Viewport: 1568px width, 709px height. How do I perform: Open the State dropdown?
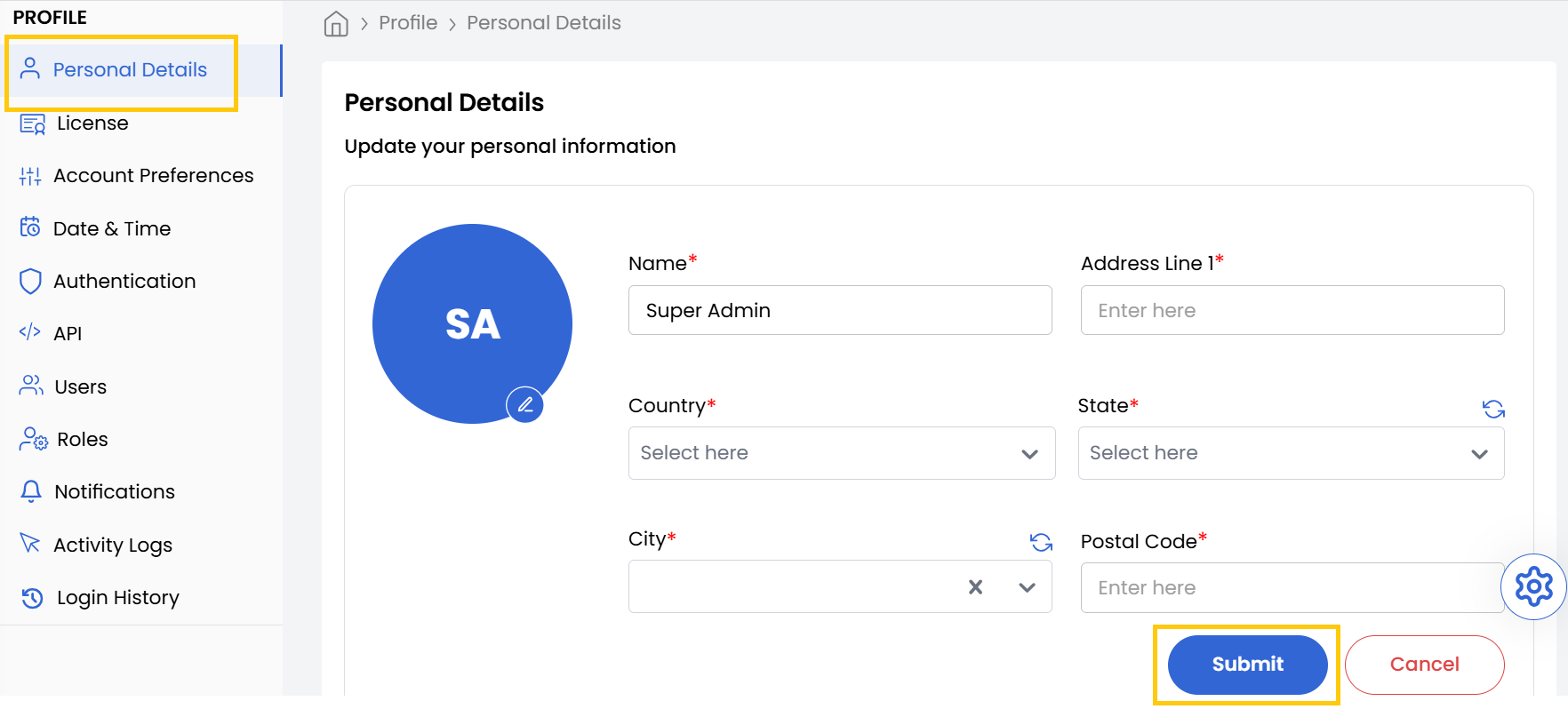click(1291, 453)
